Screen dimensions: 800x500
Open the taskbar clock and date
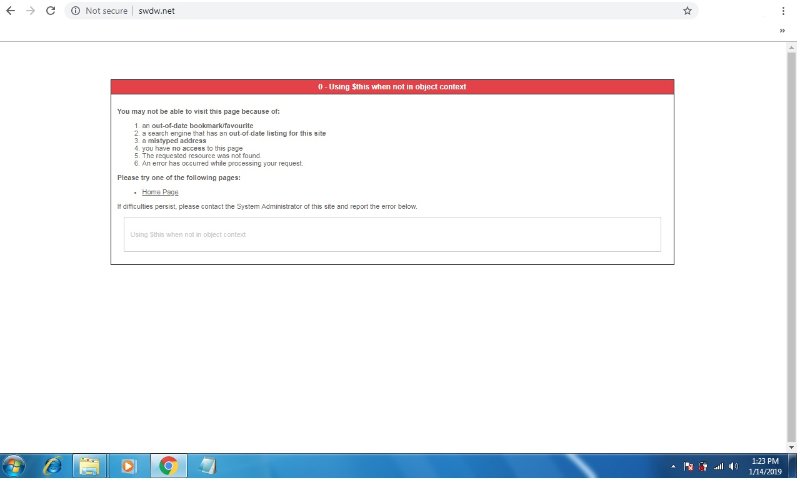pos(765,466)
